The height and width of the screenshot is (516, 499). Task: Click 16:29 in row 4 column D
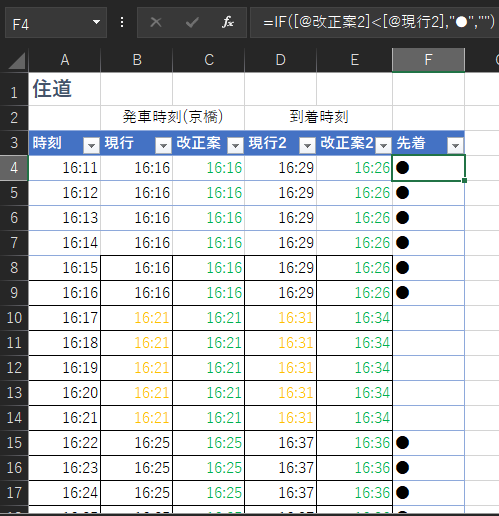pos(281,168)
